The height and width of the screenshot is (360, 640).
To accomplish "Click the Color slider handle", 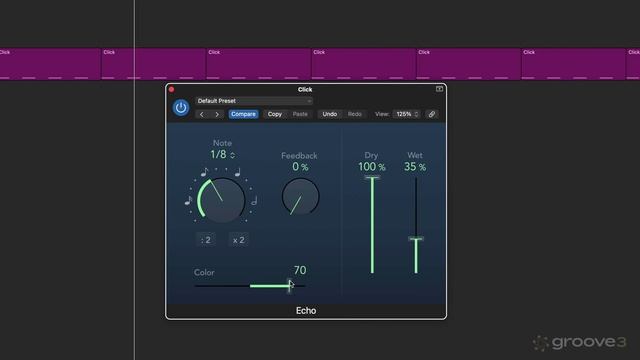I will [x=289, y=286].
